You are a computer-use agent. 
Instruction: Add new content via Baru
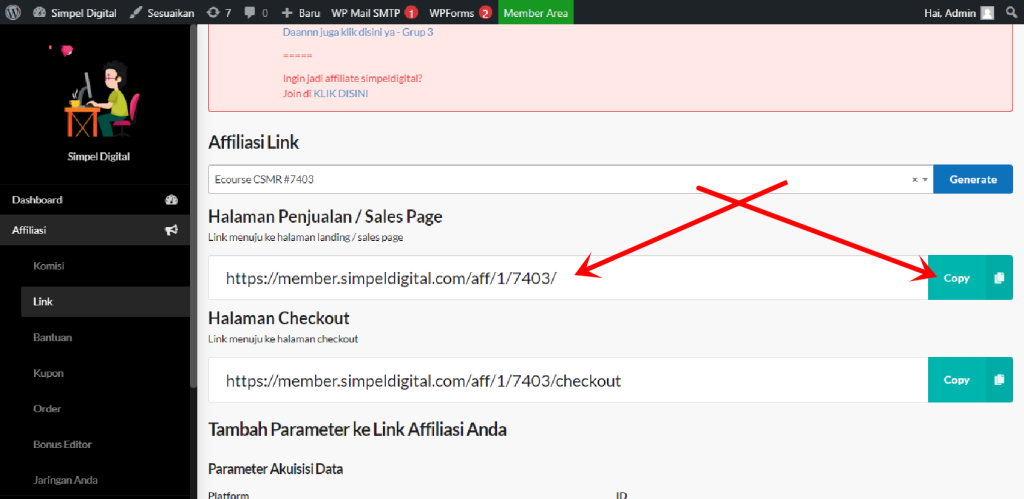300,12
